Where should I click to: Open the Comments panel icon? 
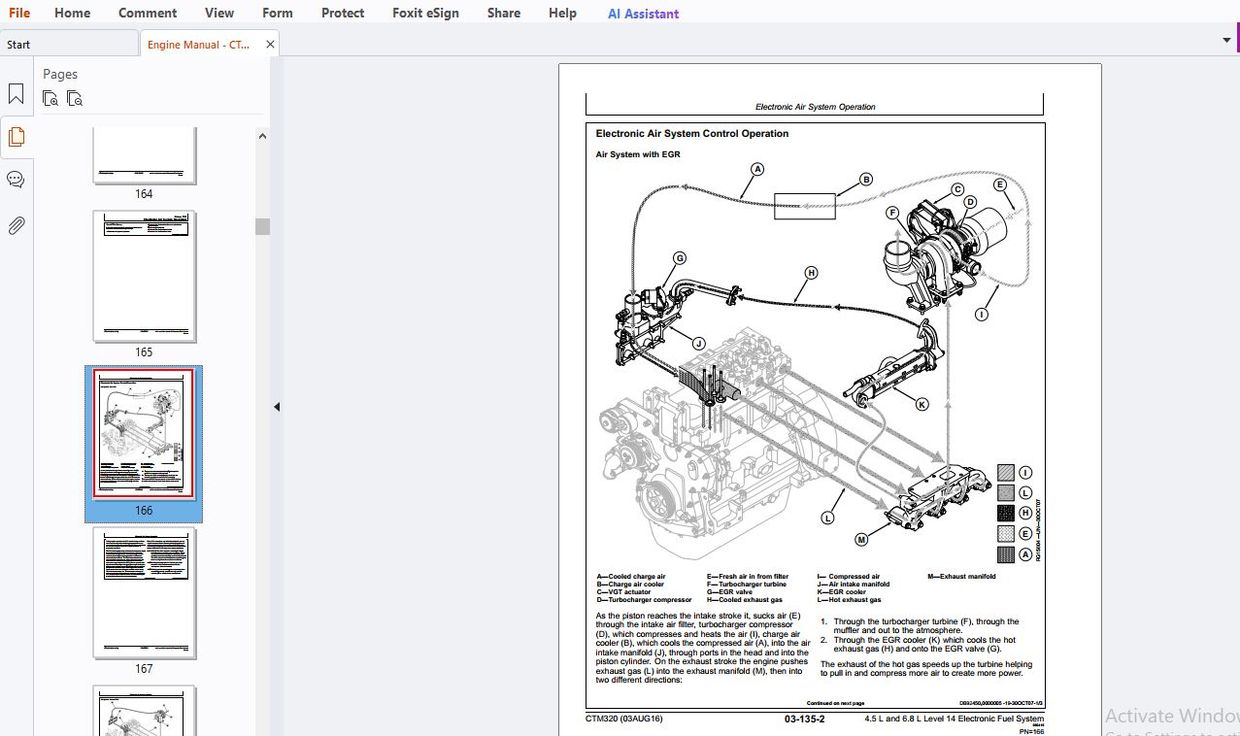[16, 180]
